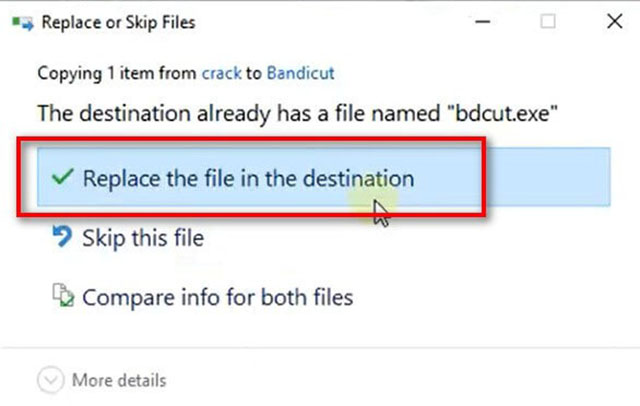Viewport: 640px width, 406px height.
Task: Click the copy dialog icon in title bar
Action: pos(22,23)
